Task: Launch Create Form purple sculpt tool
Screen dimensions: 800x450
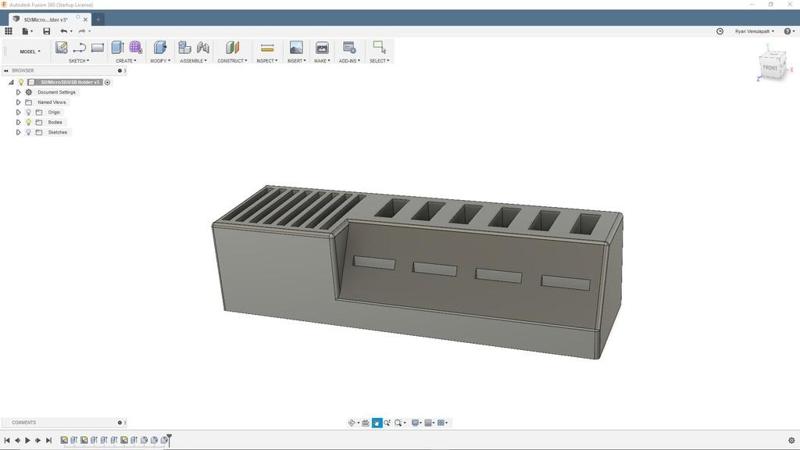Action: pyautogui.click(x=136, y=47)
